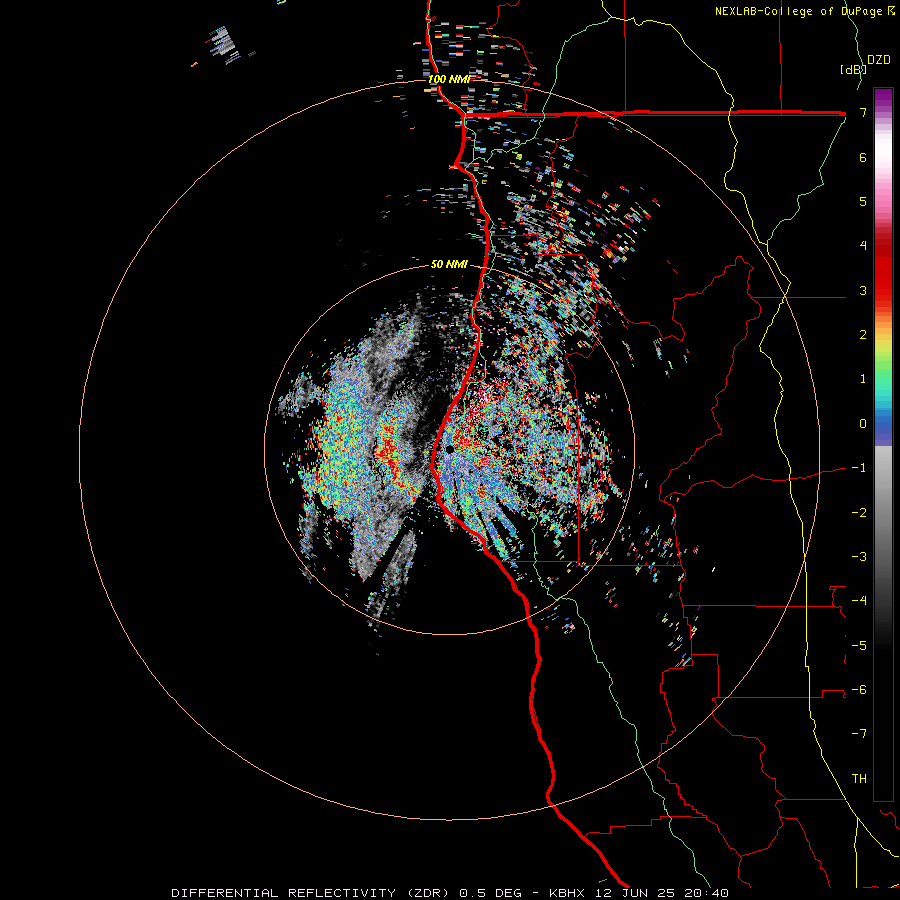The image size is (900, 900).
Task: Click the KBHX radar site black dot
Action: (450, 449)
